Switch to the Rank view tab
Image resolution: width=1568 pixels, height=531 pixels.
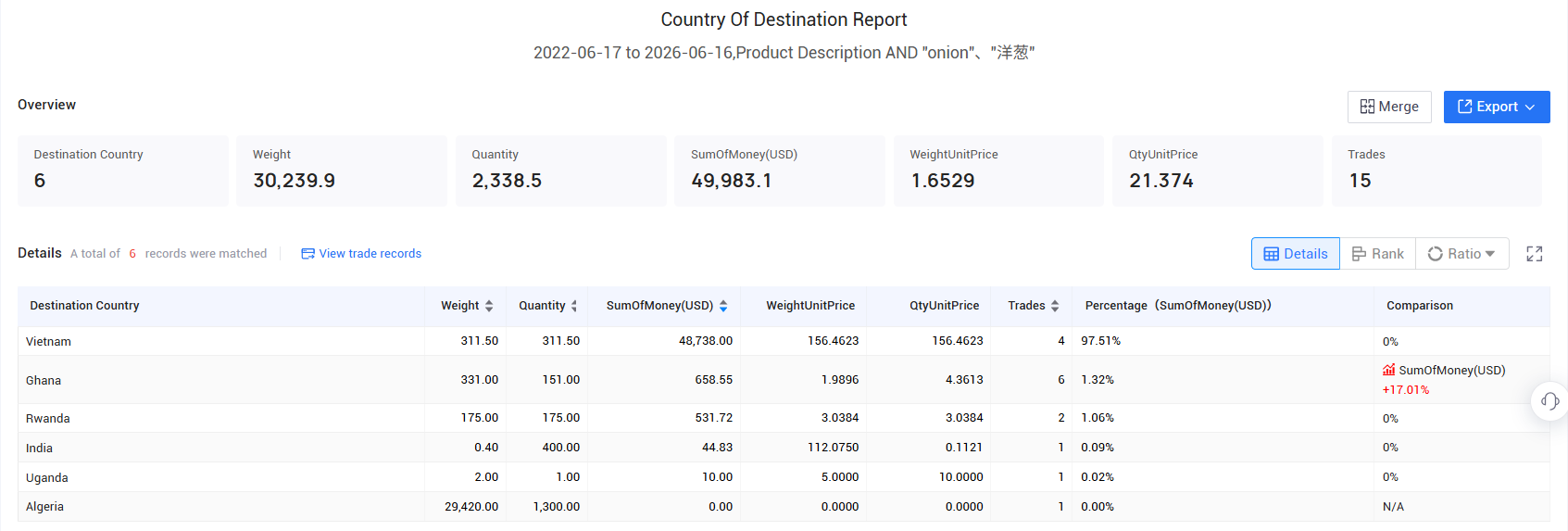click(1378, 254)
